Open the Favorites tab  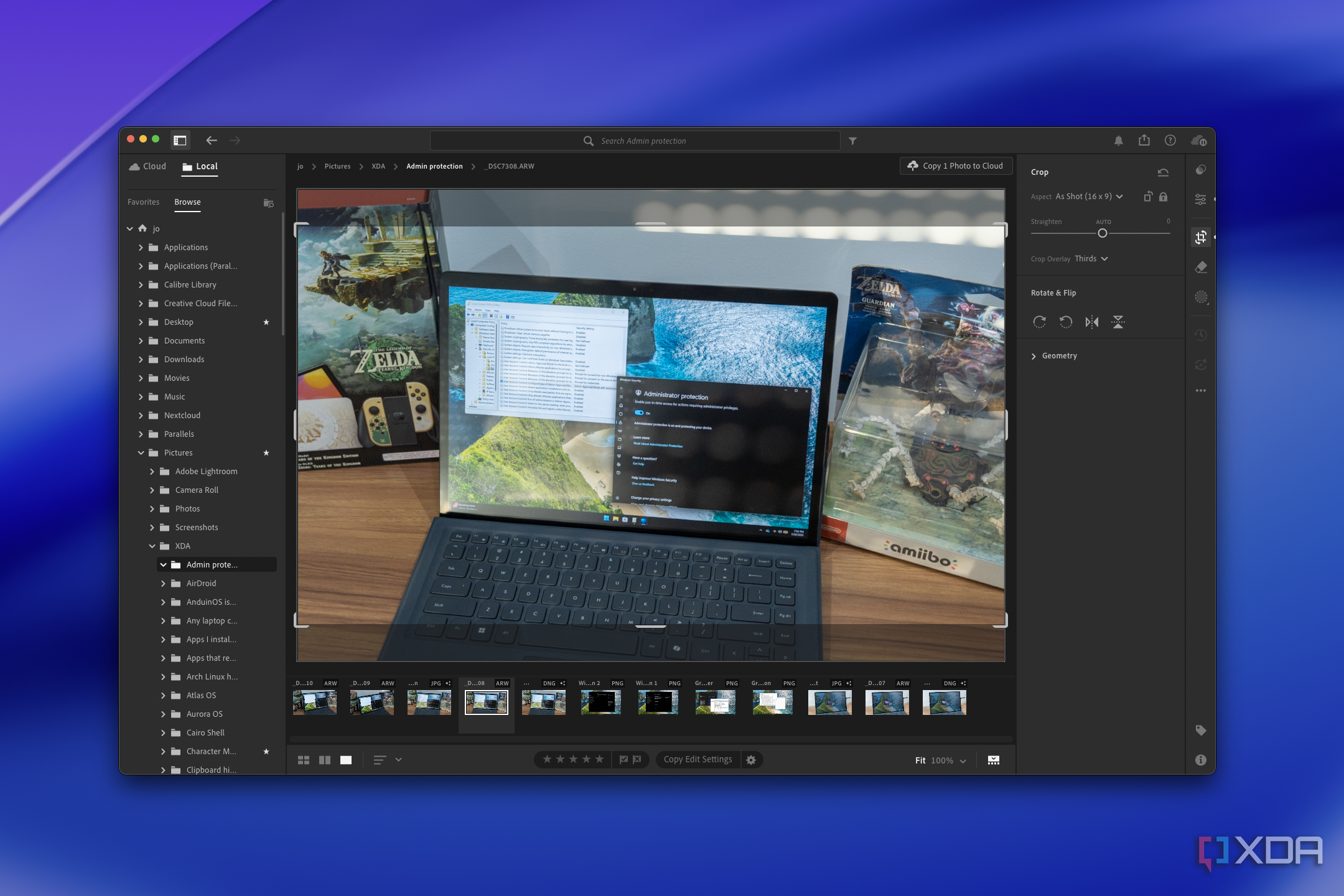143,202
